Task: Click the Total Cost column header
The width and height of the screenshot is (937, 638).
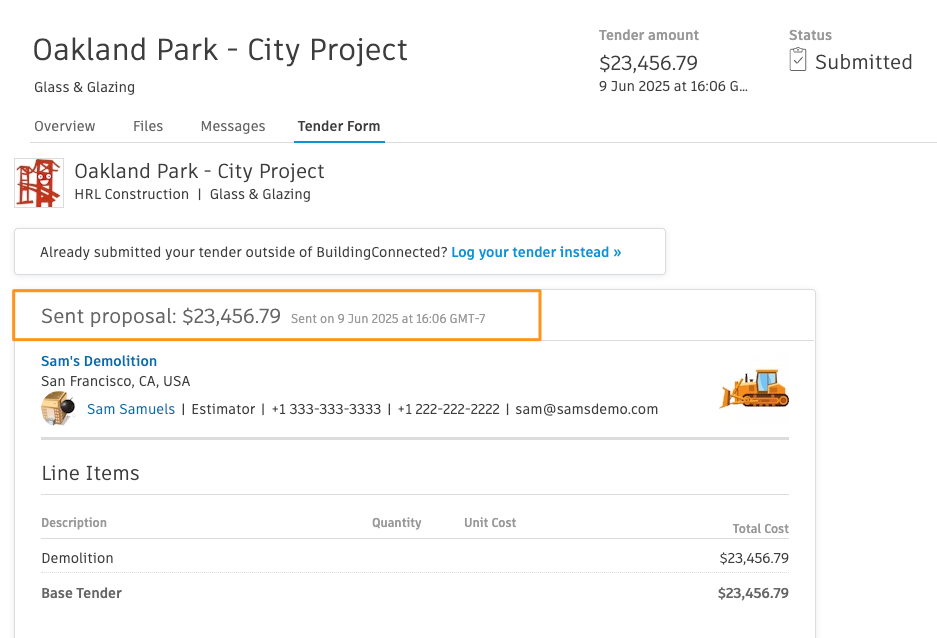Action: (x=761, y=529)
